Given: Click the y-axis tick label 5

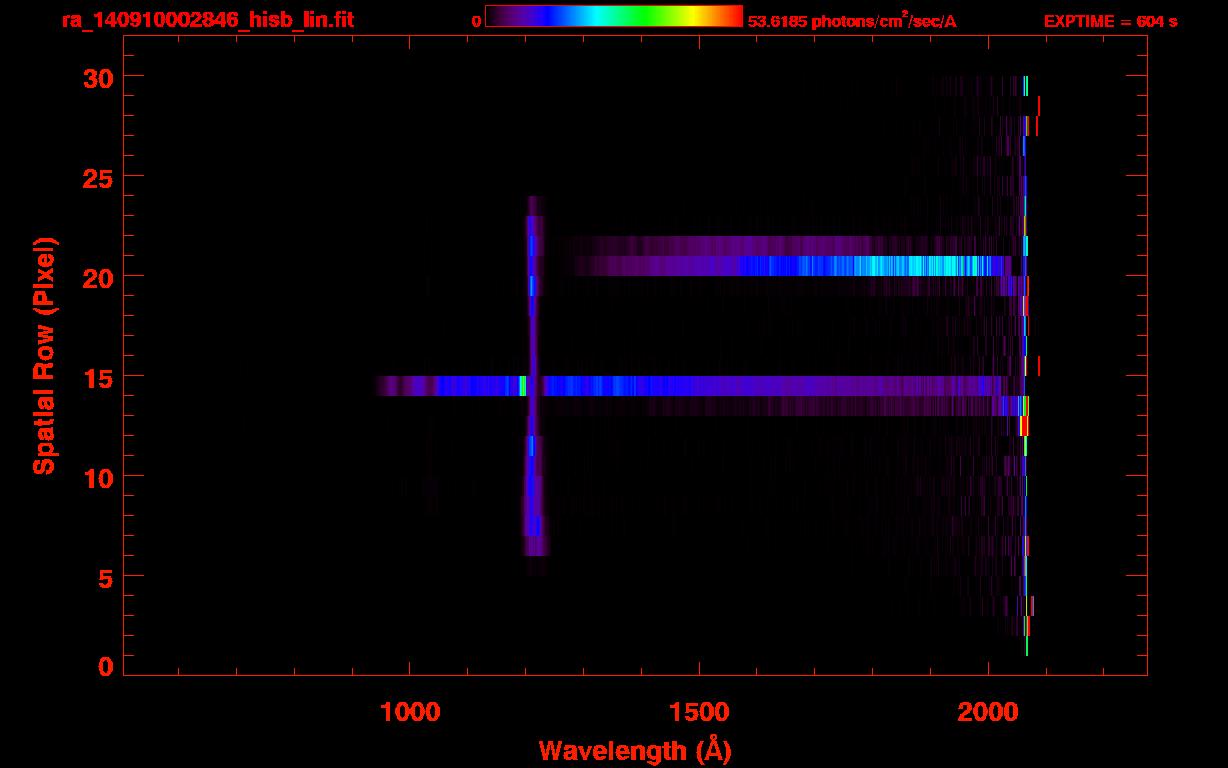Looking at the screenshot, I should tap(104, 577).
